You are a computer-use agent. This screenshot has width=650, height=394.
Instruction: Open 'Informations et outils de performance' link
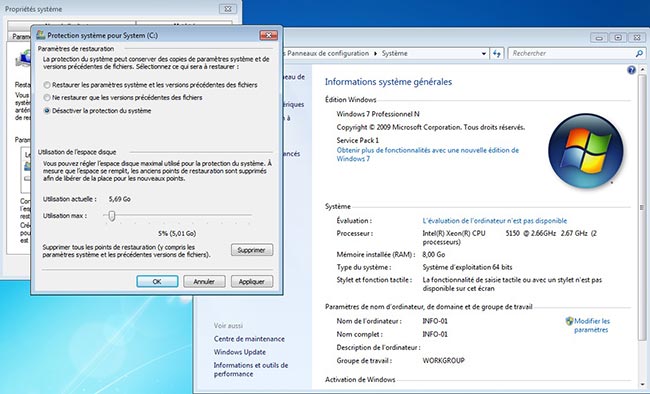point(250,370)
